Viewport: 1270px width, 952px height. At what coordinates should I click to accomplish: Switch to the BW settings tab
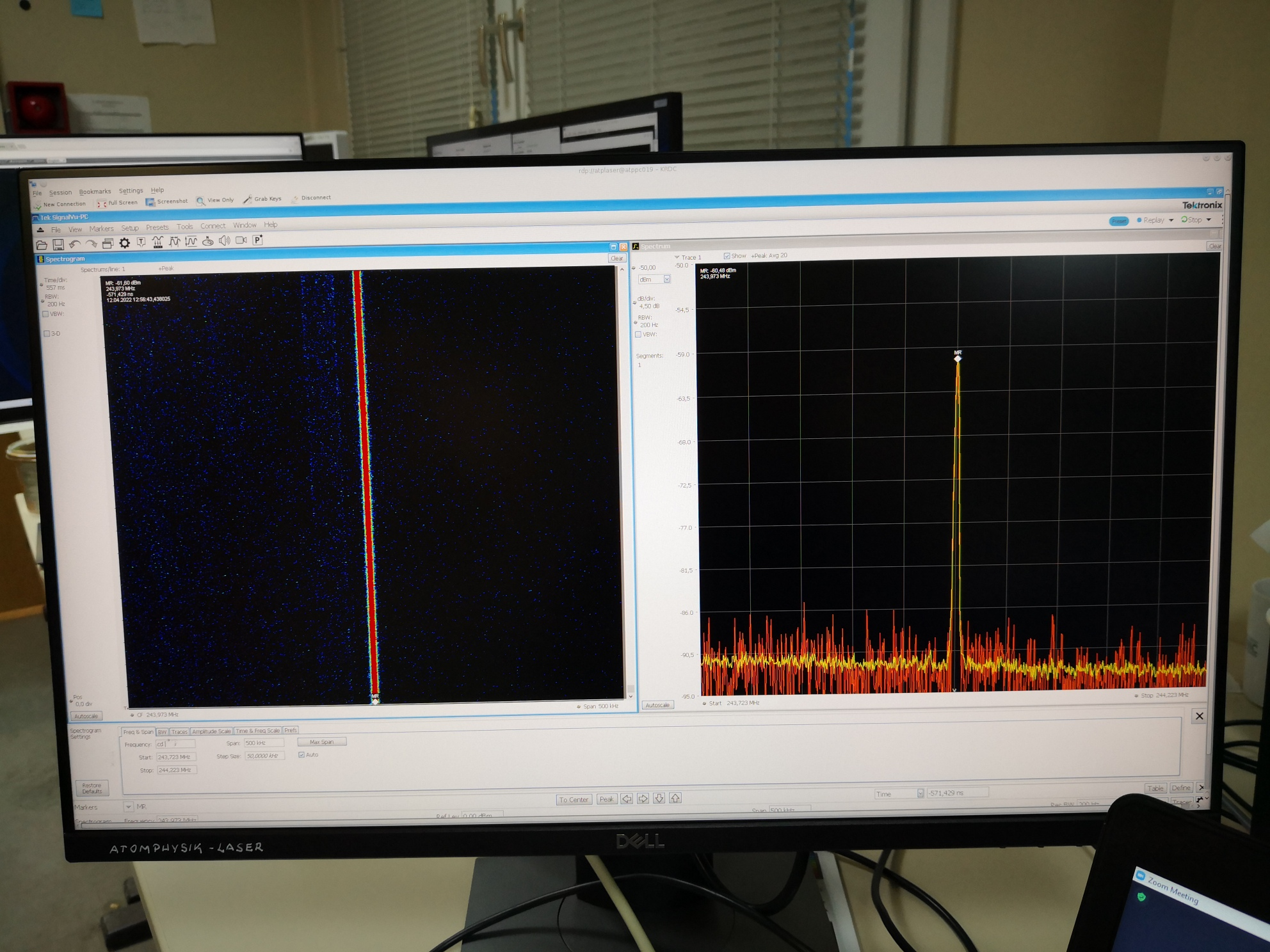tap(162, 732)
